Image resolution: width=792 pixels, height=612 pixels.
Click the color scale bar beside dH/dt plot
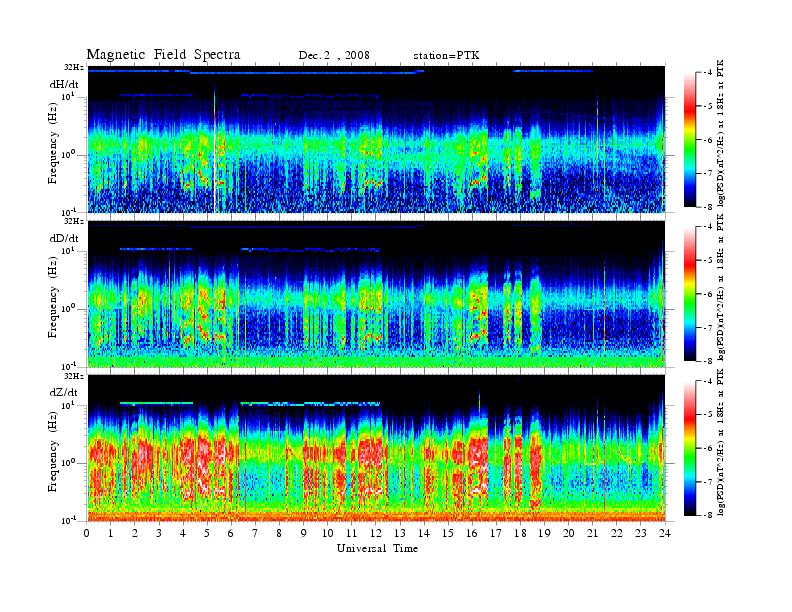[x=689, y=139]
